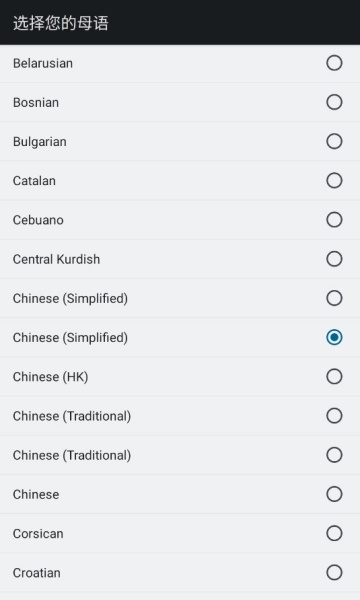Screen dimensions: 360x600
Task: Choose the radio button beside Bosnian
Action: point(334,102)
